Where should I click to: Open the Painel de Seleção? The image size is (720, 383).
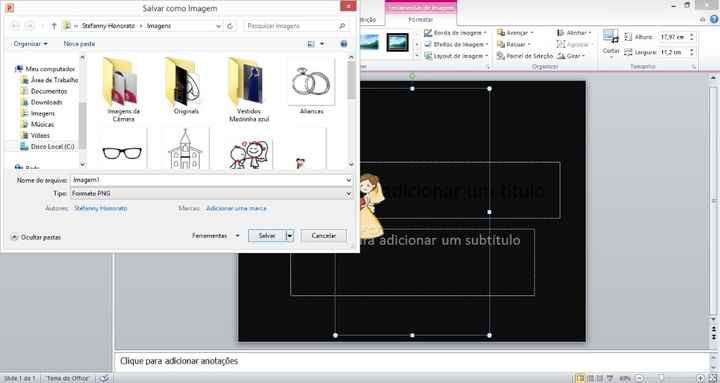coord(525,56)
